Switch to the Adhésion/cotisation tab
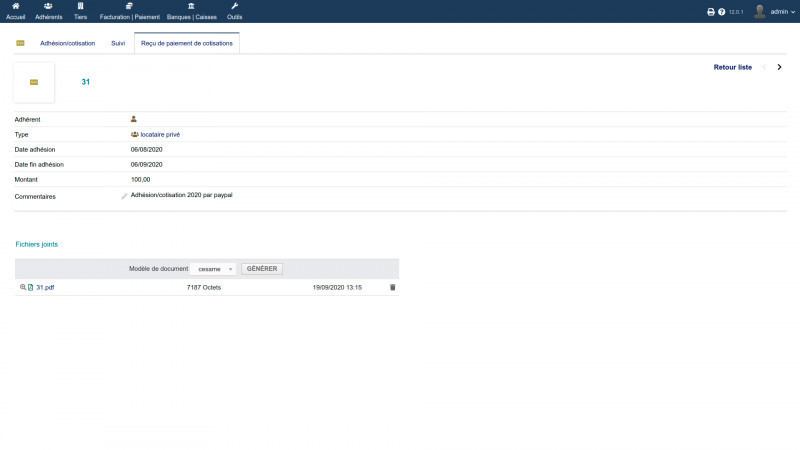The width and height of the screenshot is (800, 450). (x=67, y=43)
